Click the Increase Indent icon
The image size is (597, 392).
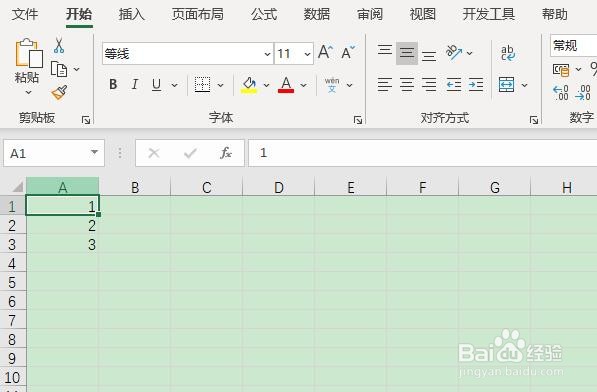point(476,84)
